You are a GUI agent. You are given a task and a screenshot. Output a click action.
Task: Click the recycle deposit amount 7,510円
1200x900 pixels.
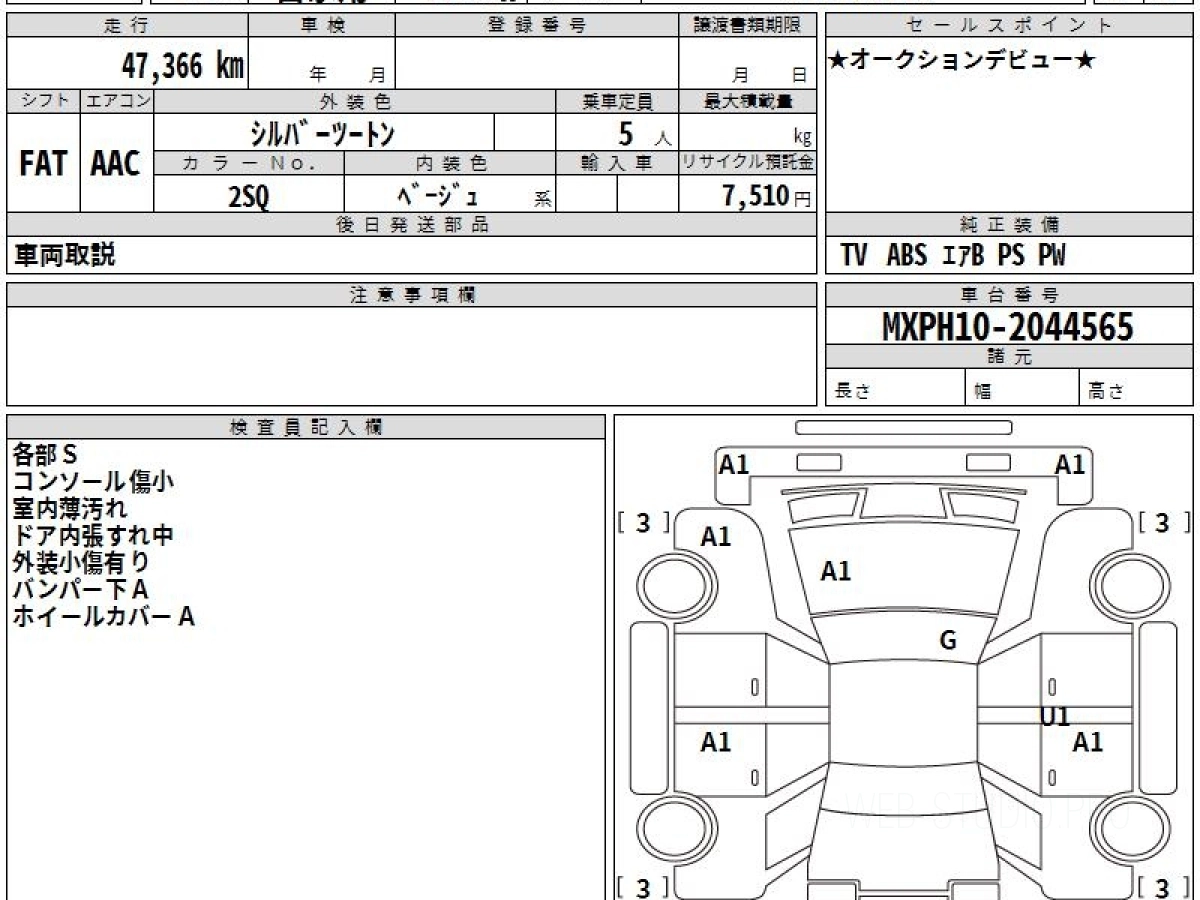click(x=765, y=195)
